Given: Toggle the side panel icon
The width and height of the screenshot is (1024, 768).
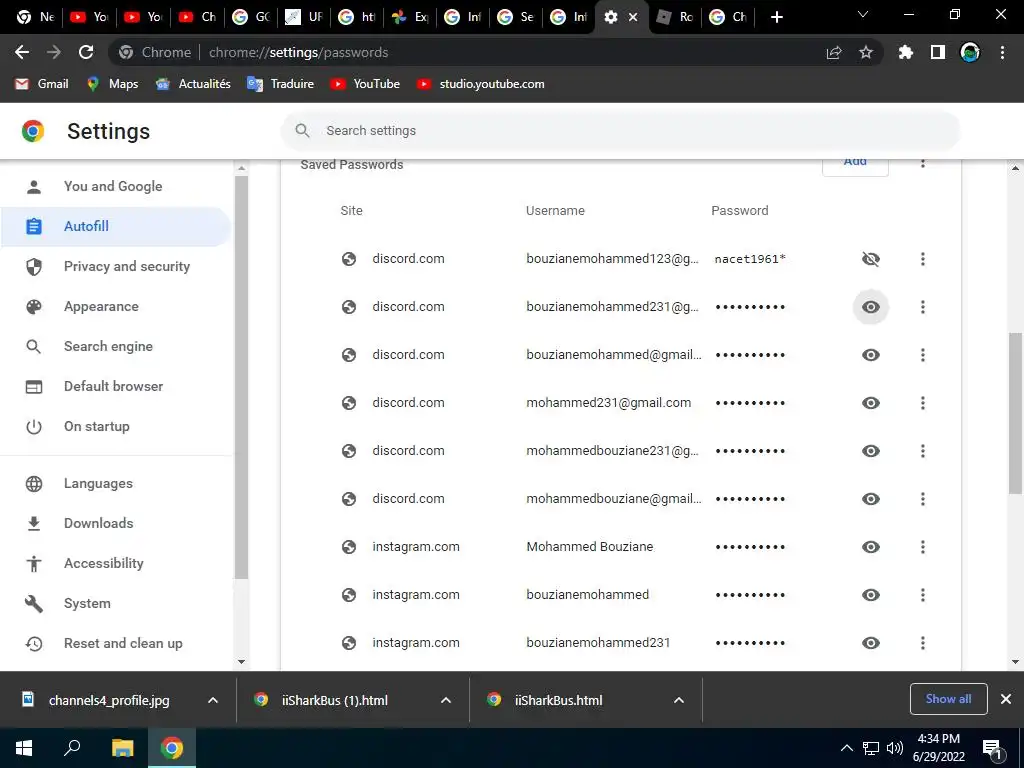Looking at the screenshot, I should coord(938,52).
